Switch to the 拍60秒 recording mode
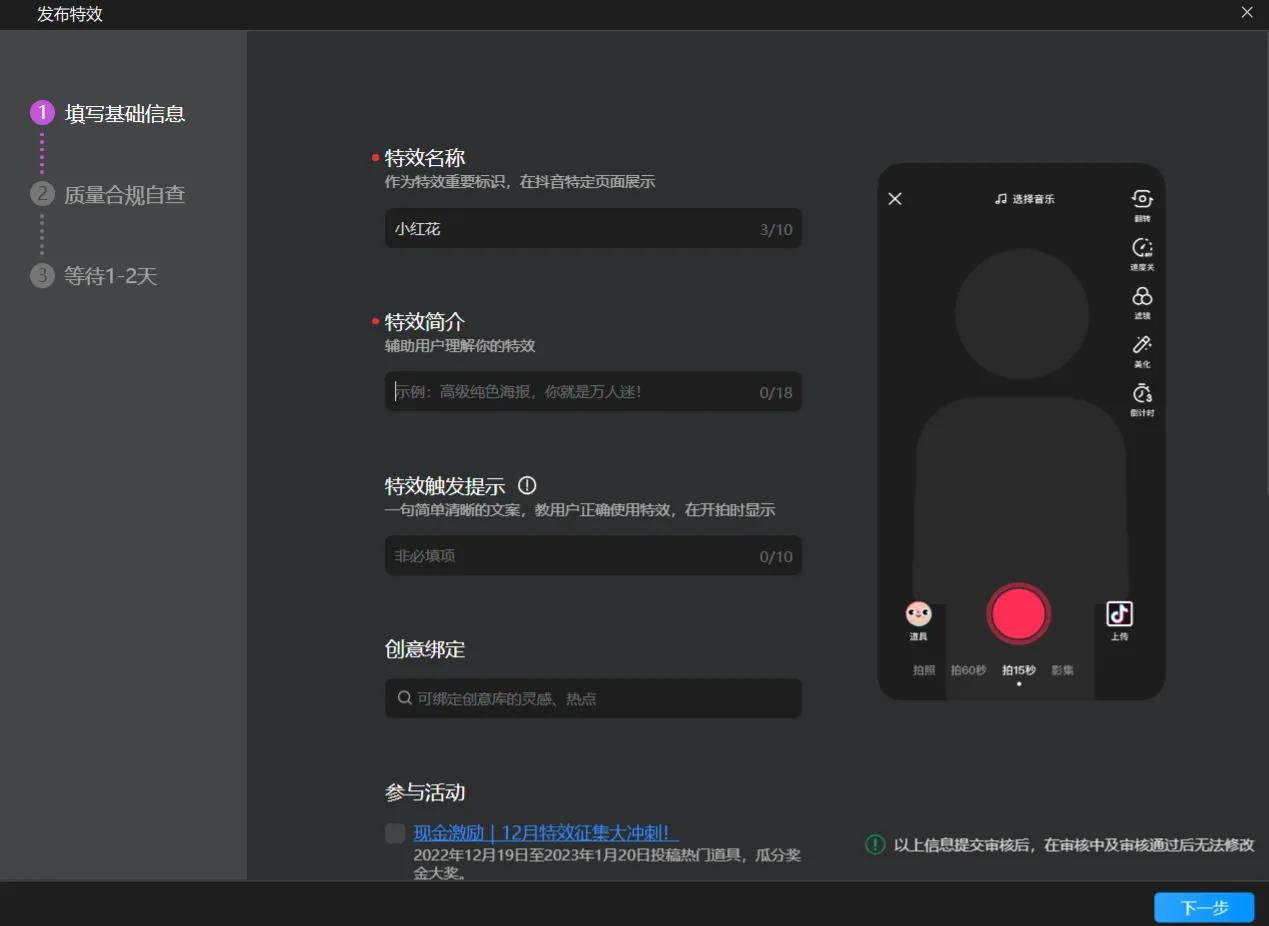 tap(966, 670)
